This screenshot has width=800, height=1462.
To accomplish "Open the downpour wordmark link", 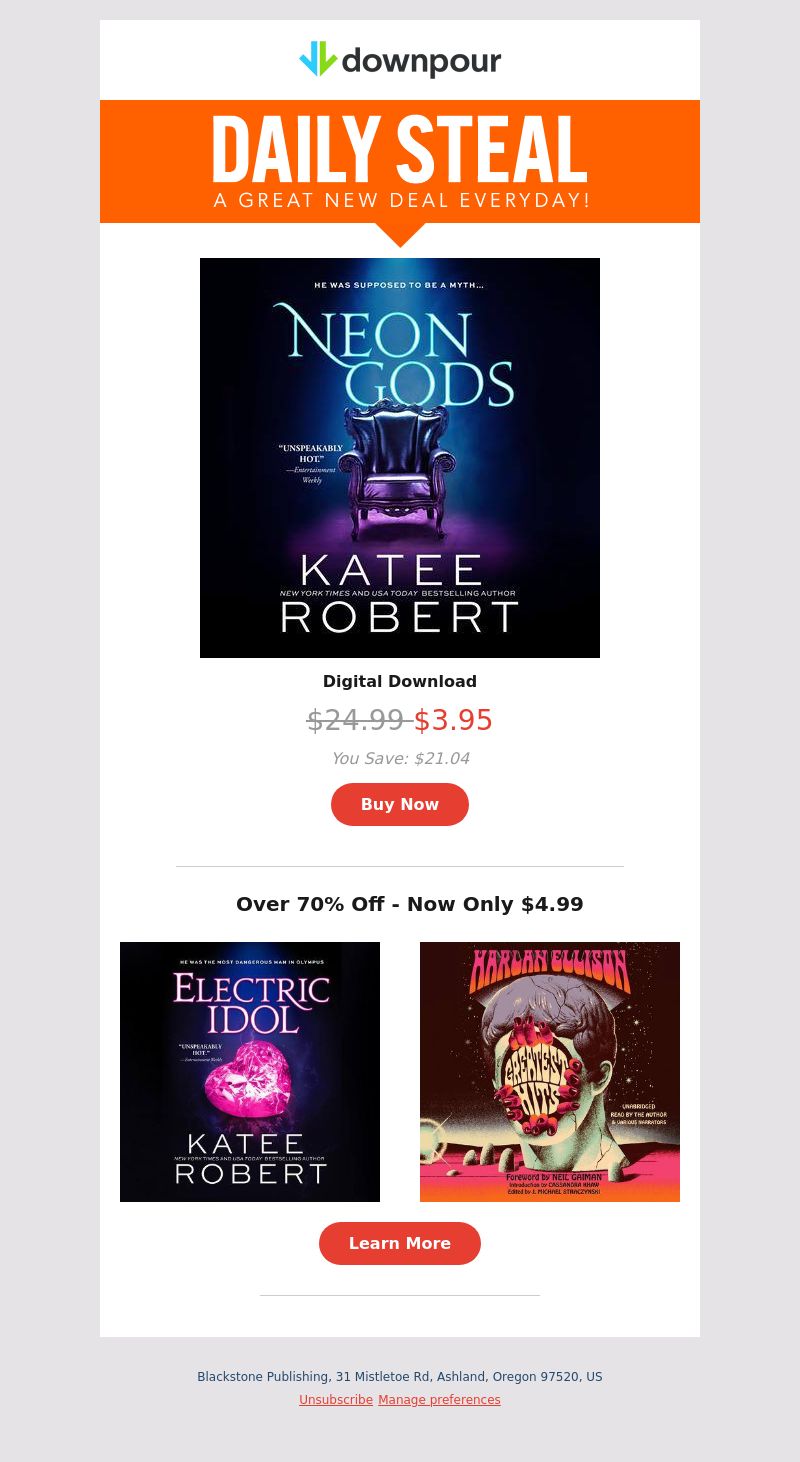I will [x=421, y=62].
